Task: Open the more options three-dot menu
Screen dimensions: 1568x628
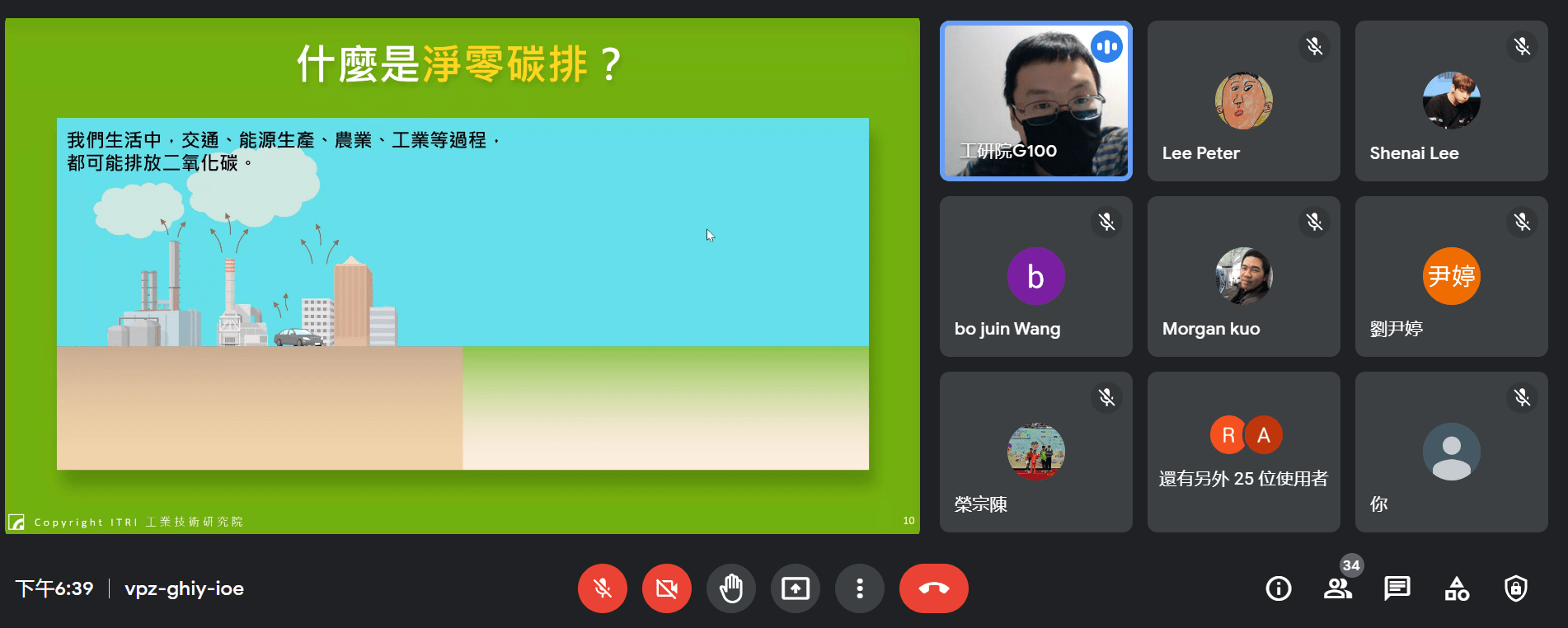Action: [860, 588]
